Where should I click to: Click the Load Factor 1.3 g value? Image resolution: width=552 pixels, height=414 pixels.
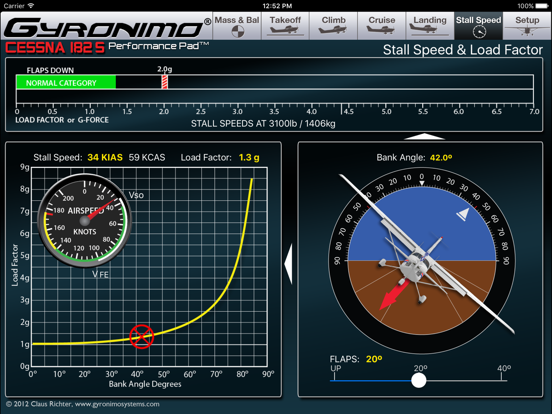(249, 157)
